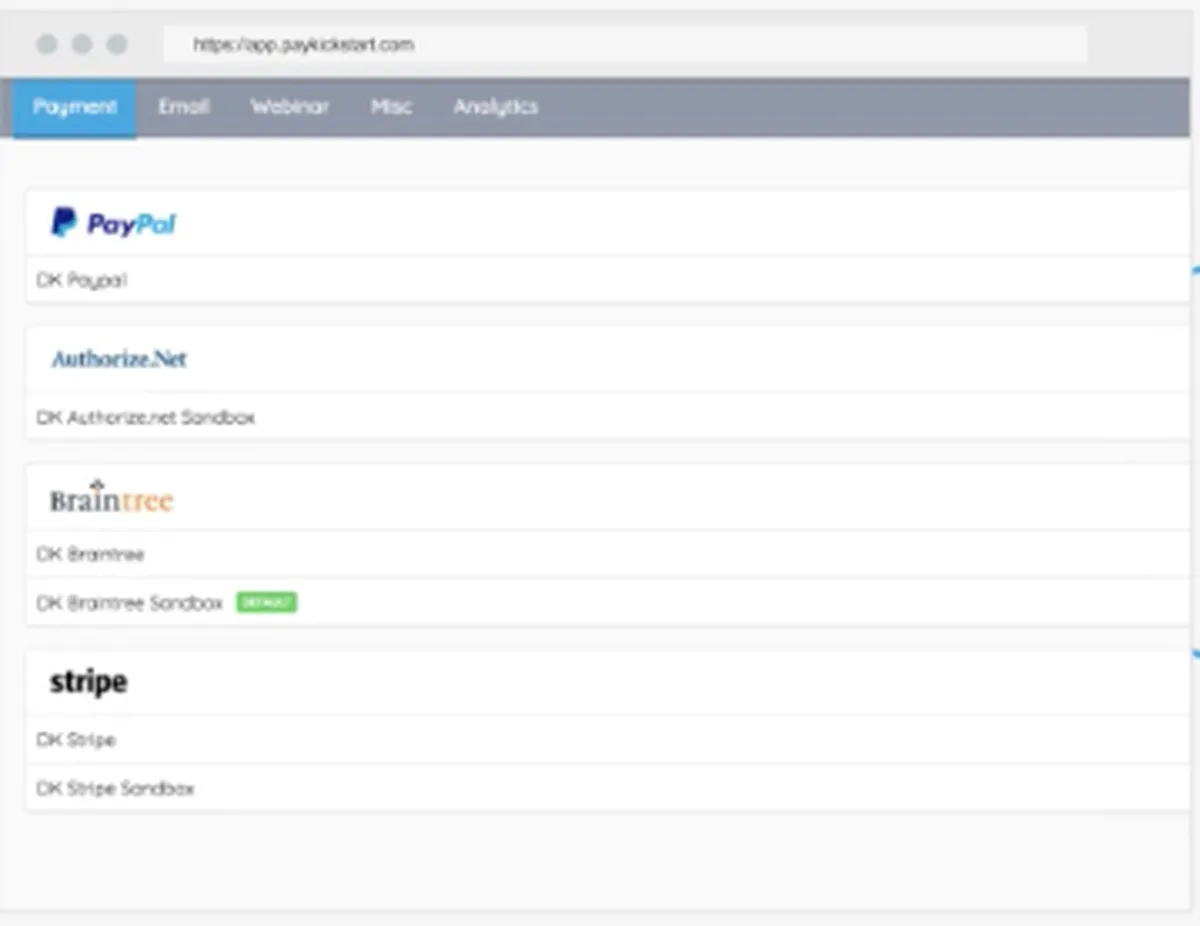Image resolution: width=1200 pixels, height=926 pixels.
Task: Click the app.paykickstart.com address bar
Action: point(625,45)
